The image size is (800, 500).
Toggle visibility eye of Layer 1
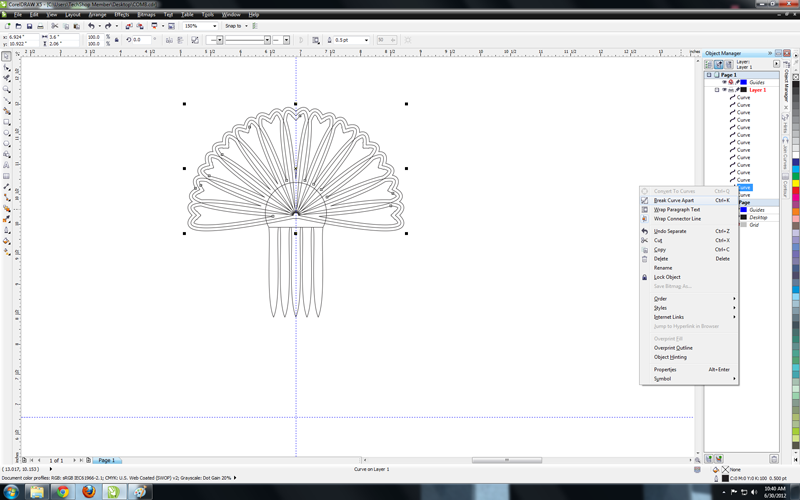[724, 90]
